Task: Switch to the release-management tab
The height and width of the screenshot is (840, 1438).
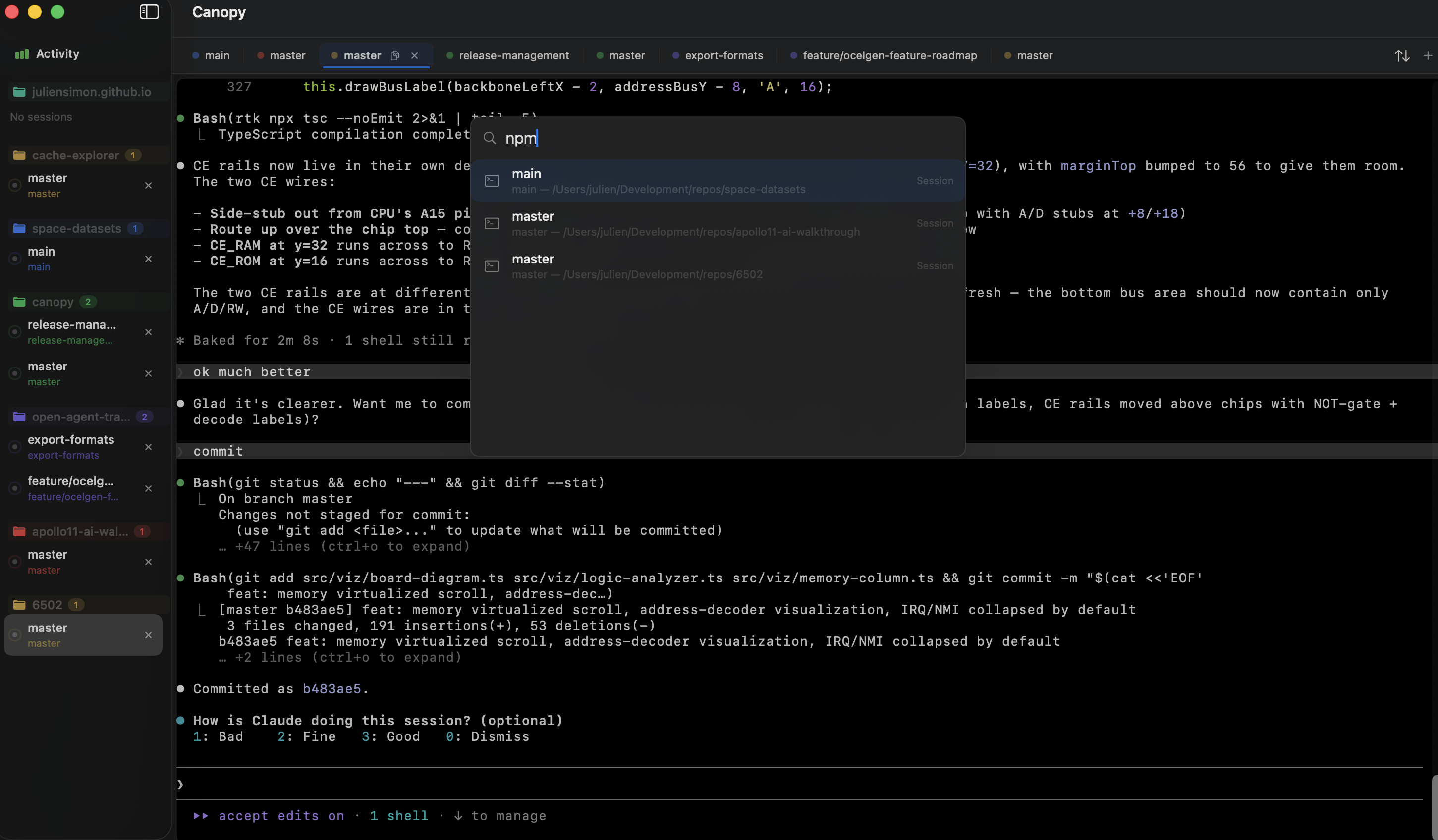Action: coord(508,55)
